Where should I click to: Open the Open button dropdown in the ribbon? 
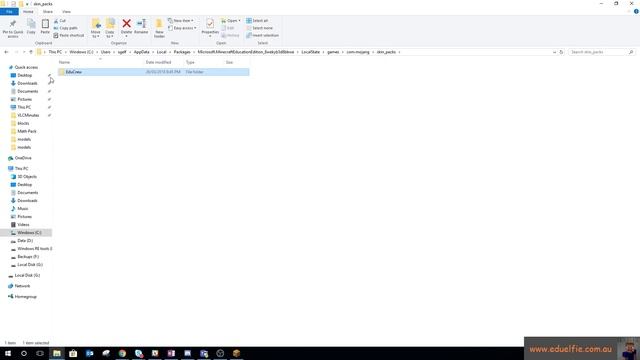[x=240, y=21]
